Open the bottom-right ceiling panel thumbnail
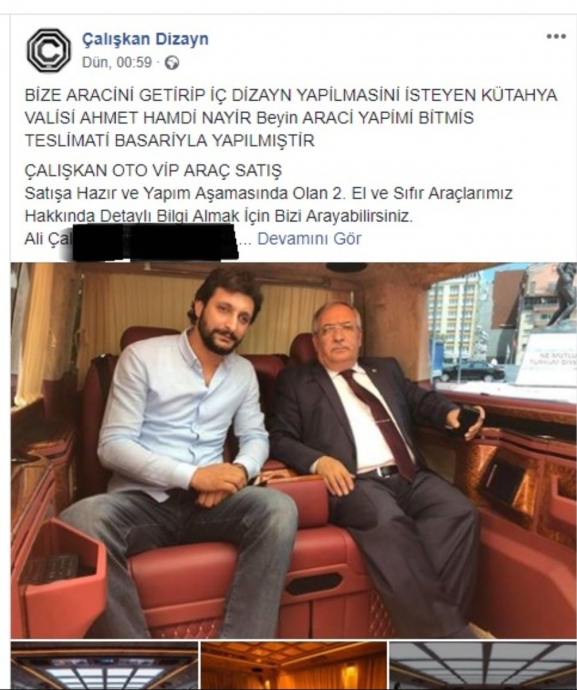 [483, 666]
